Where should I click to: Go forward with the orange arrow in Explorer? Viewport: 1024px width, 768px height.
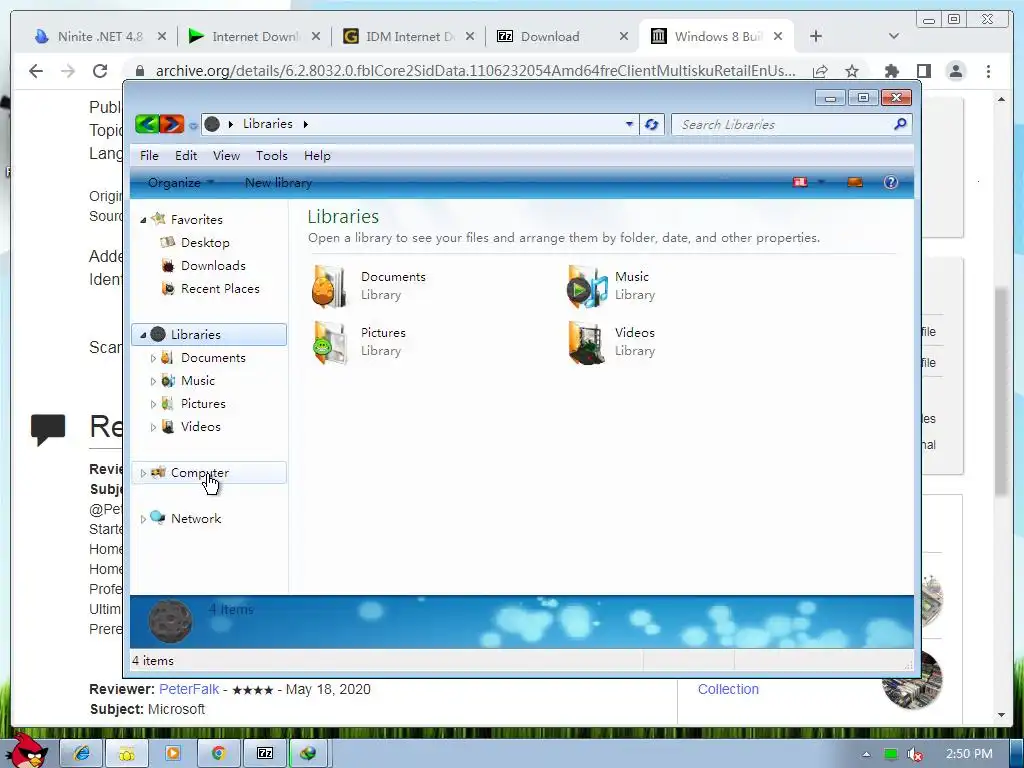pos(171,123)
